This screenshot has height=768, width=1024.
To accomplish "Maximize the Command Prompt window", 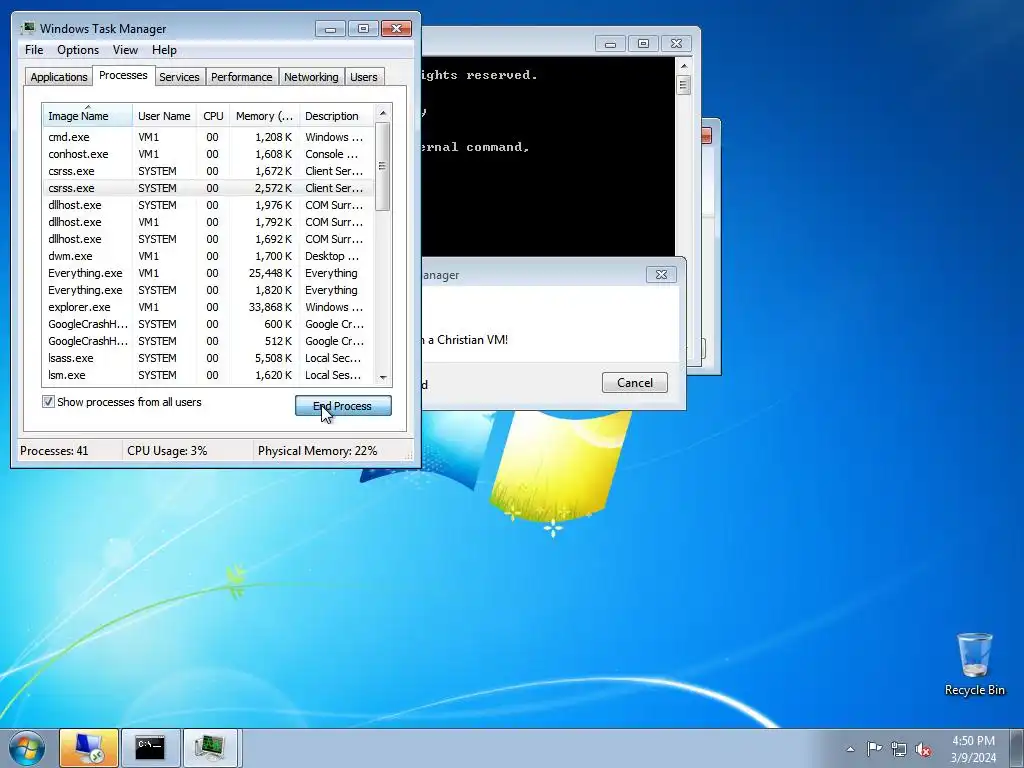I will pos(643,44).
